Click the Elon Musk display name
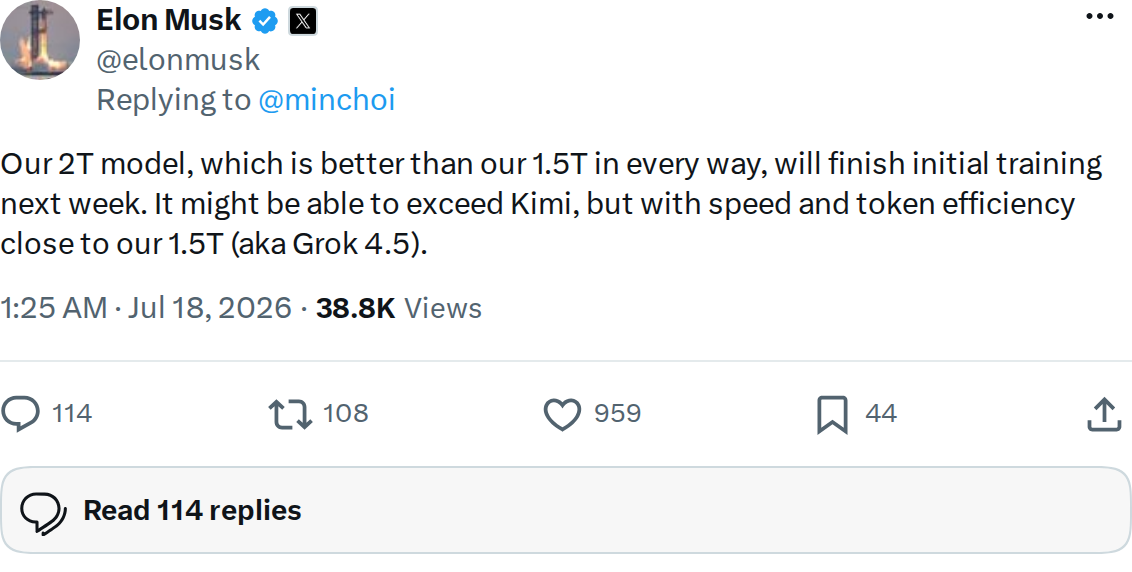Image resolution: width=1132 pixels, height=572 pixels. tap(169, 20)
